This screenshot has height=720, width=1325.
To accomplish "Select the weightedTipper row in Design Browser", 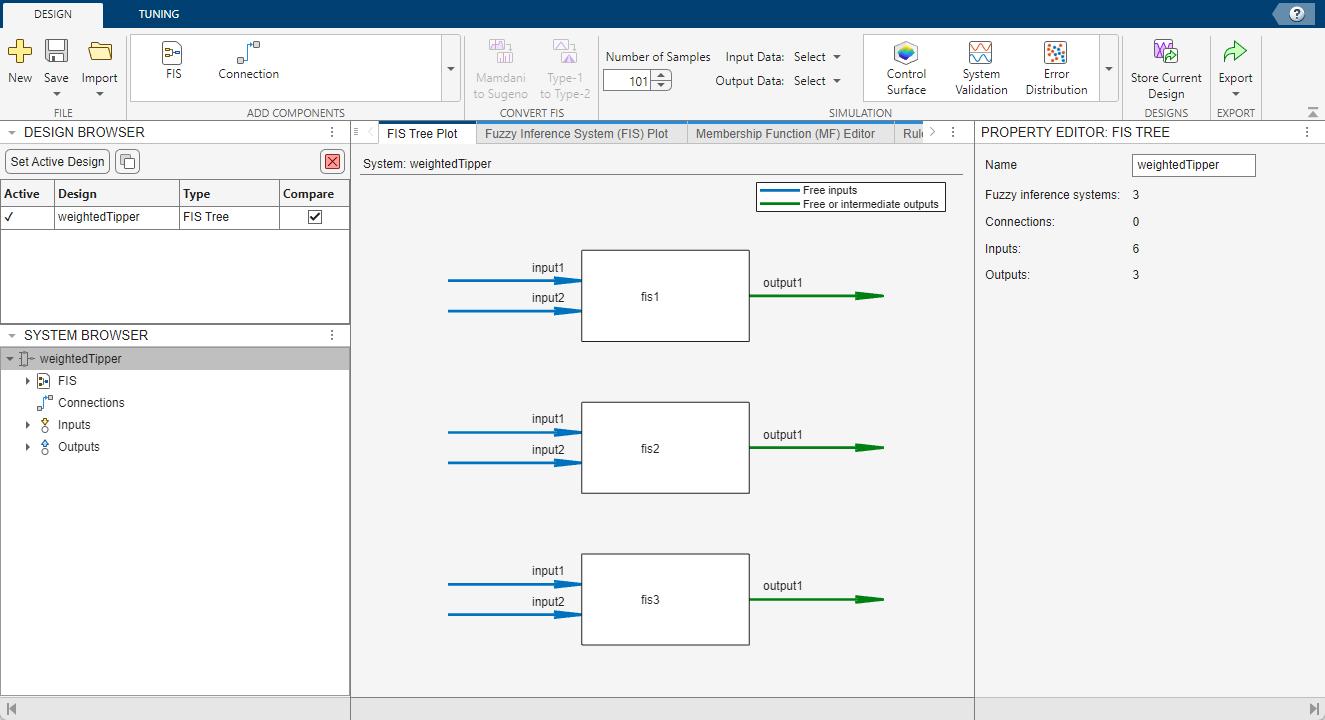I will point(116,217).
